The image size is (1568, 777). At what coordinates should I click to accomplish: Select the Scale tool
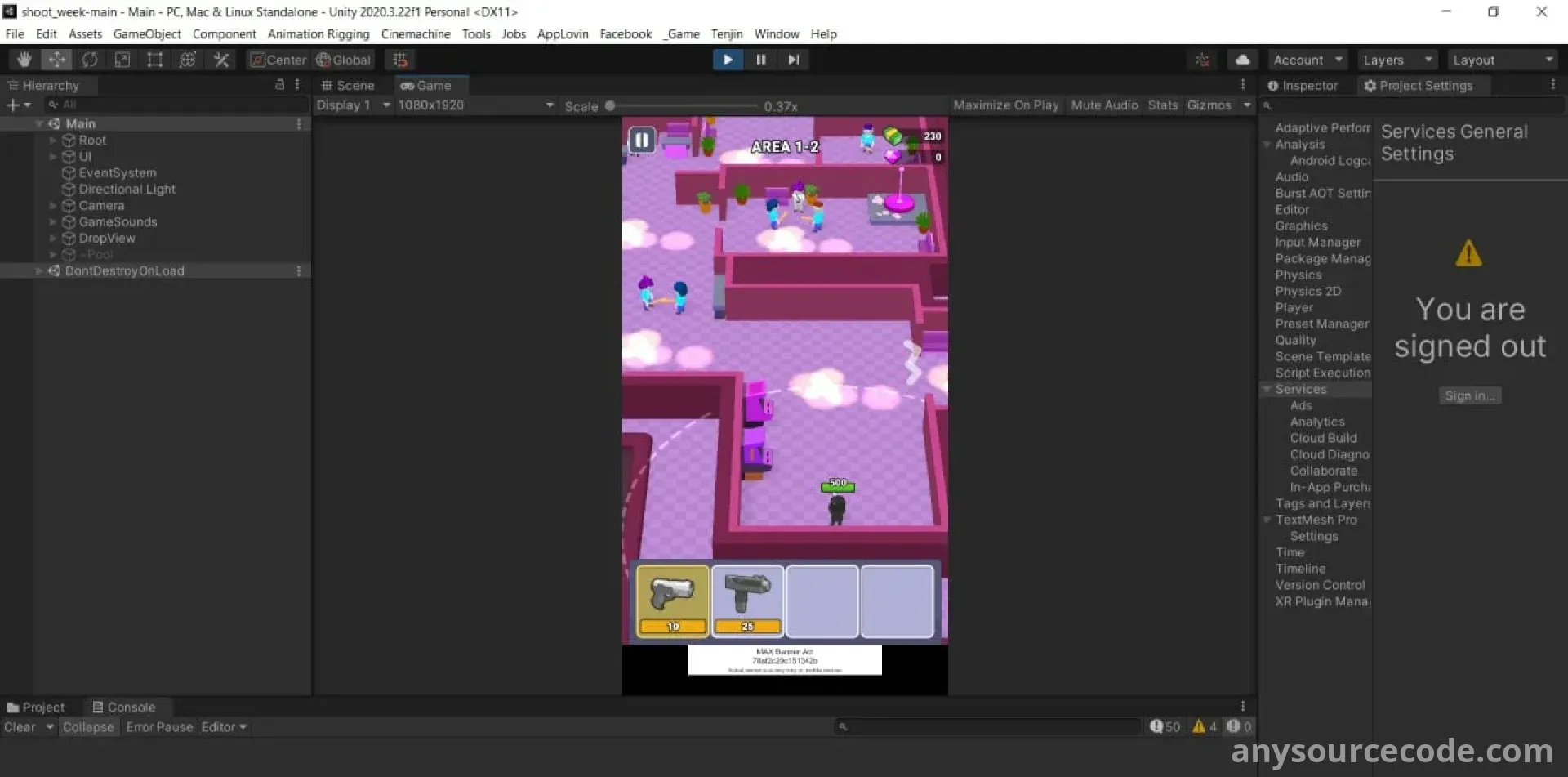122,60
